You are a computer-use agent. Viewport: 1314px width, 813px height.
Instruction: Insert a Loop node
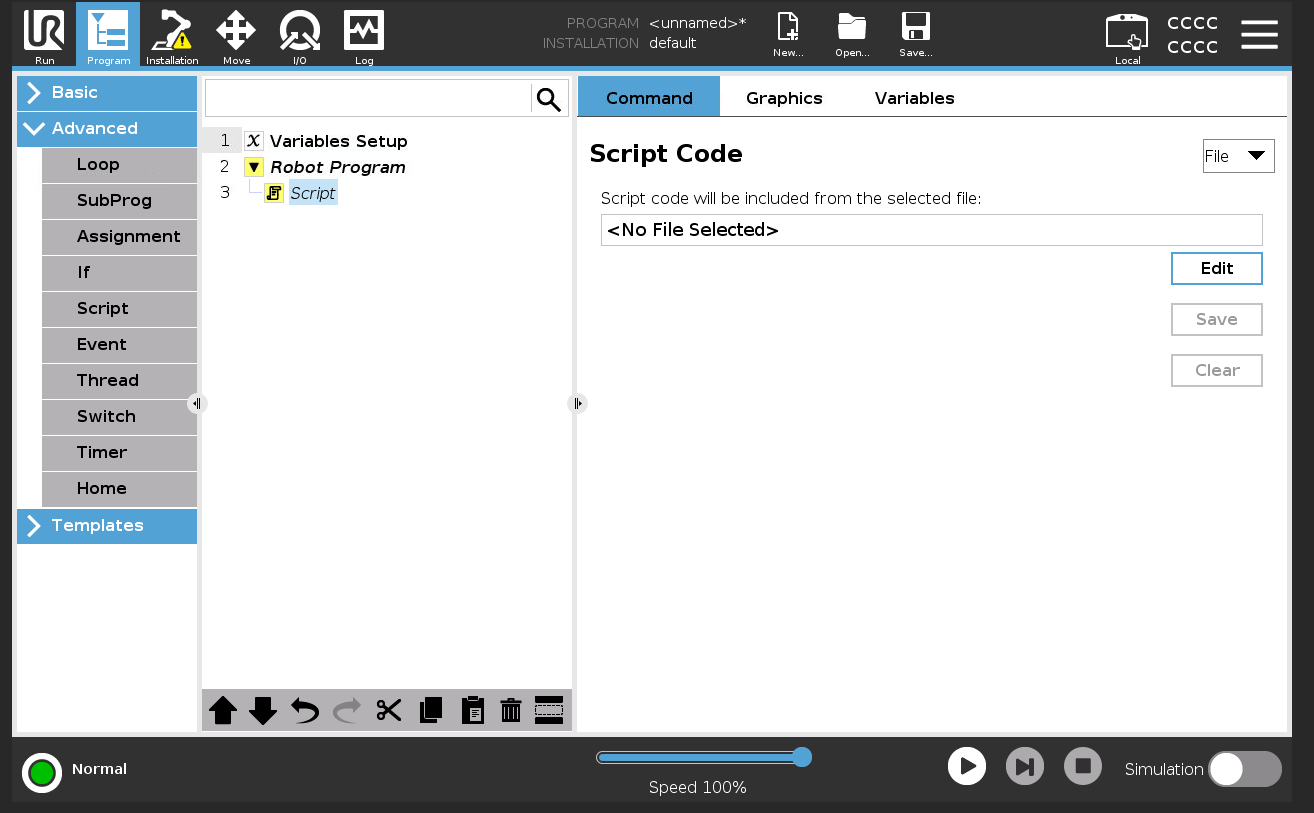point(119,165)
